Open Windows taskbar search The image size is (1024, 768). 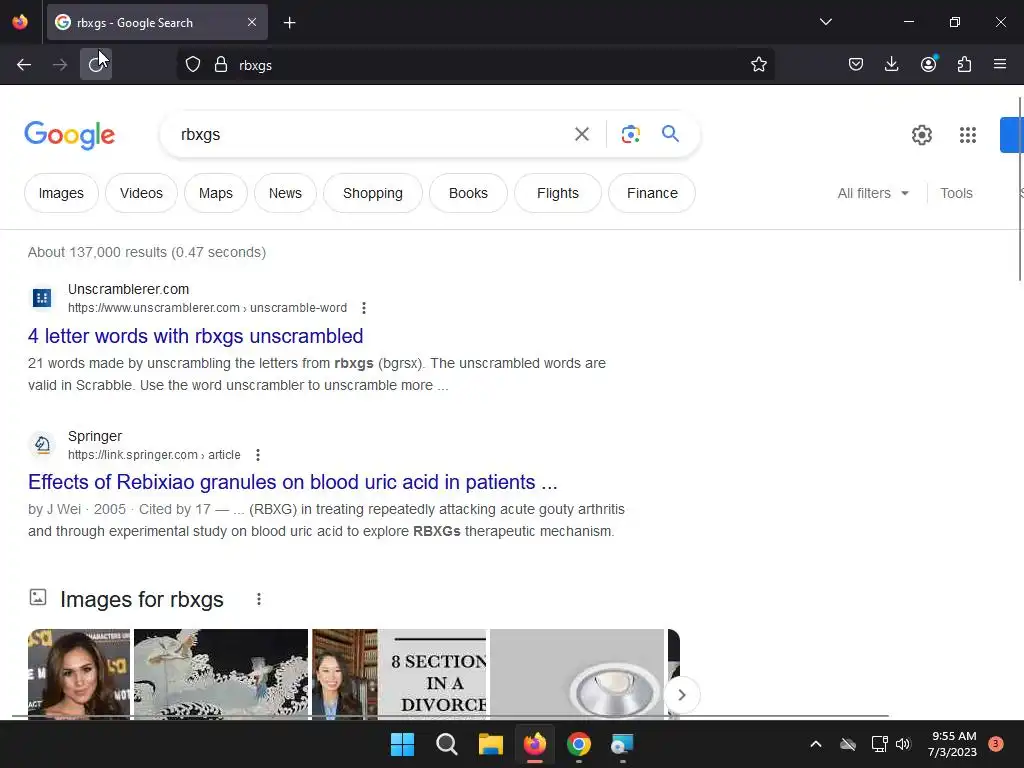[447, 744]
